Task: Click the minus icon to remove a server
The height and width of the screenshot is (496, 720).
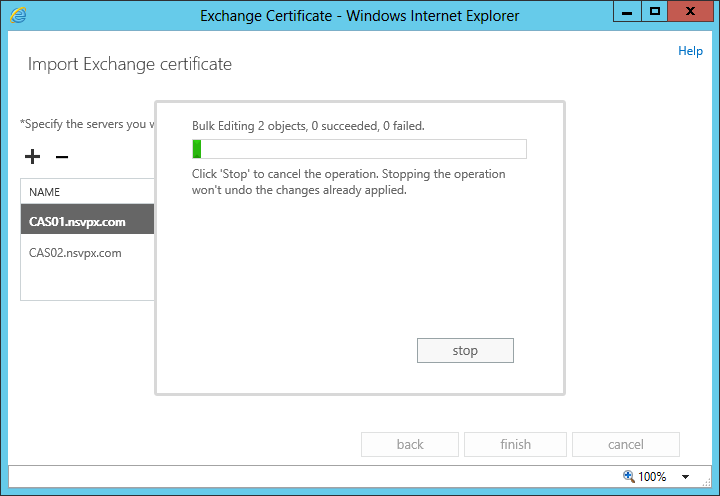Action: point(61,157)
